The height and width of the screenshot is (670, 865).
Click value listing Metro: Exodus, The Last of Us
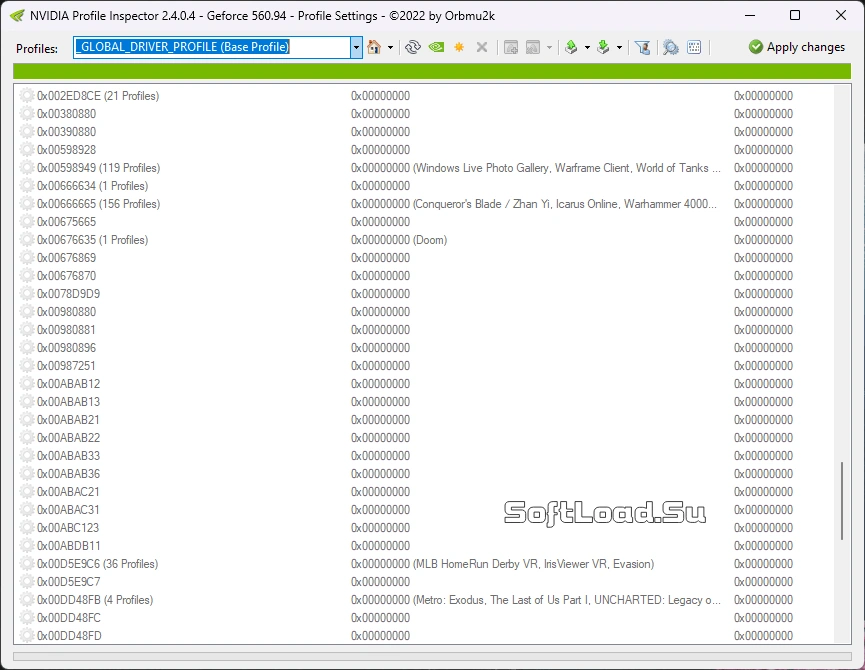click(x=536, y=599)
